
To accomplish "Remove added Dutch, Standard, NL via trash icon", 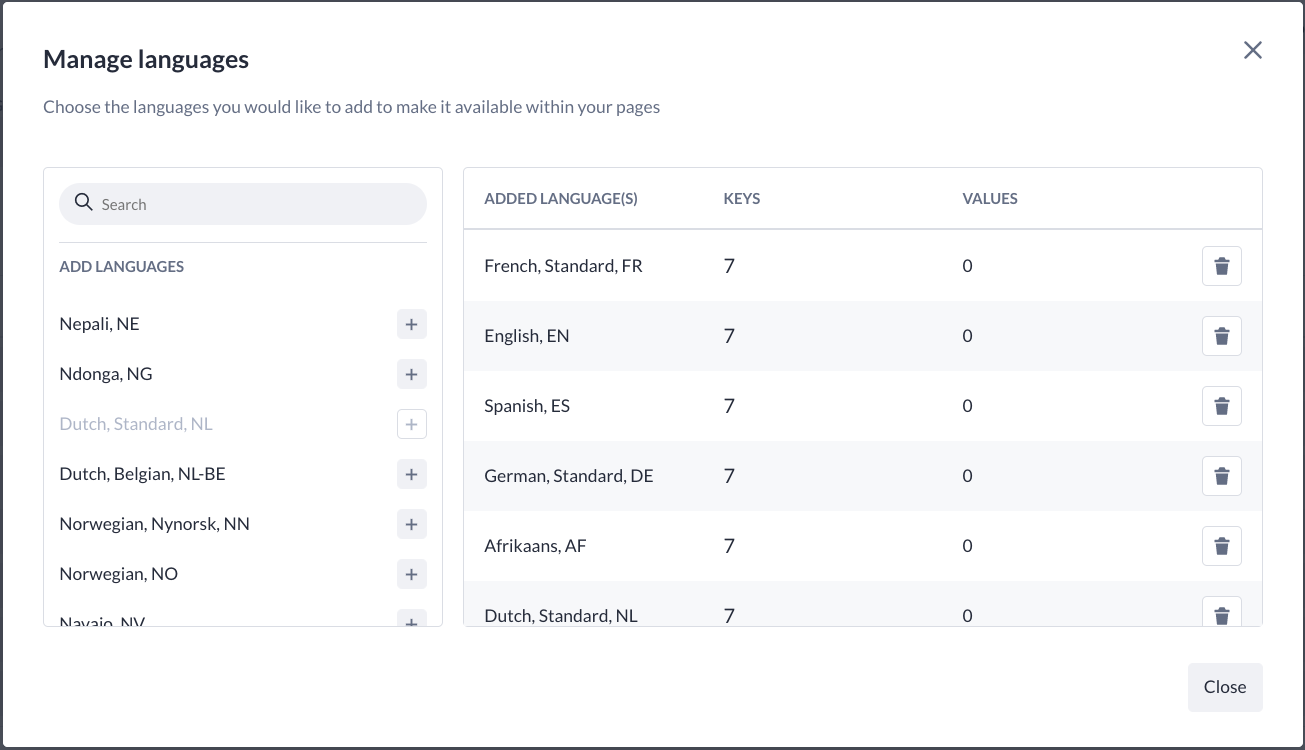I will click(x=1221, y=612).
